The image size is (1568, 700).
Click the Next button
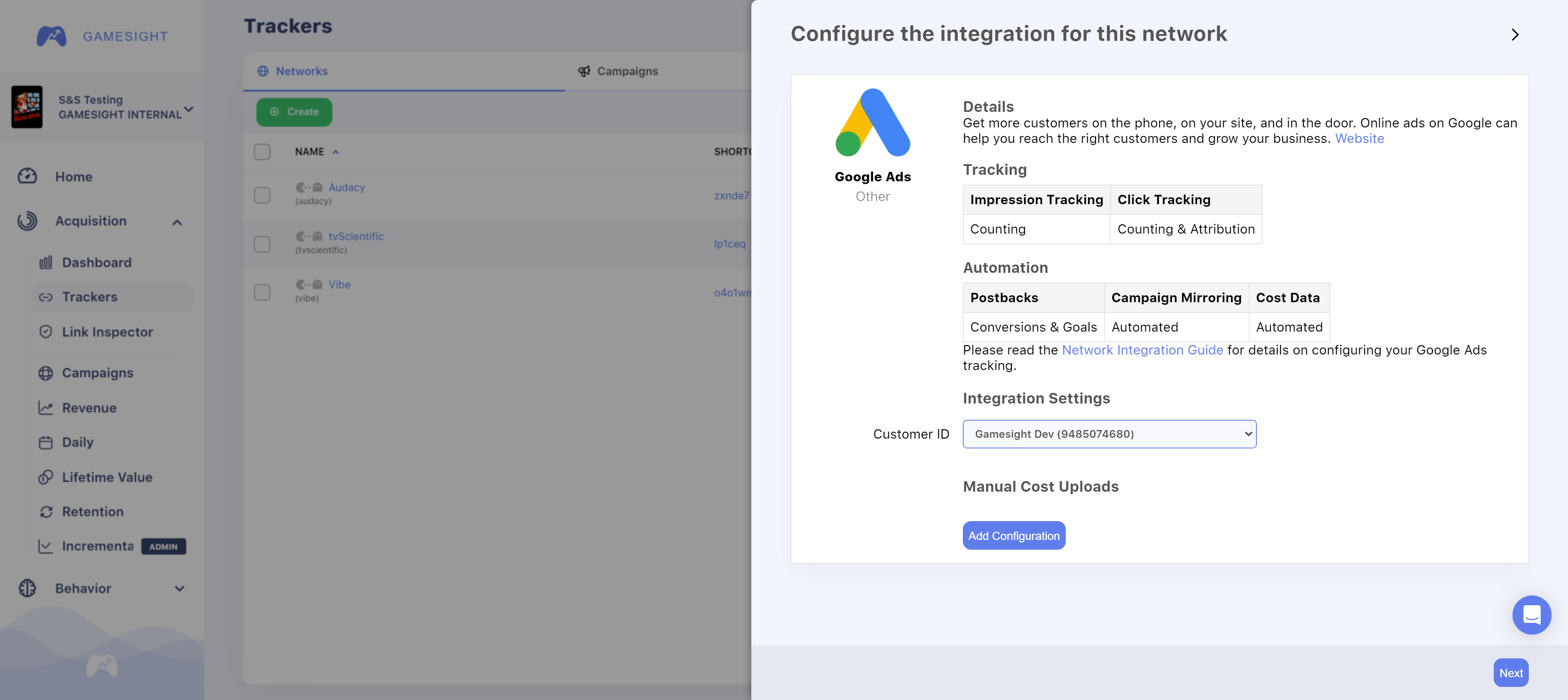1510,673
